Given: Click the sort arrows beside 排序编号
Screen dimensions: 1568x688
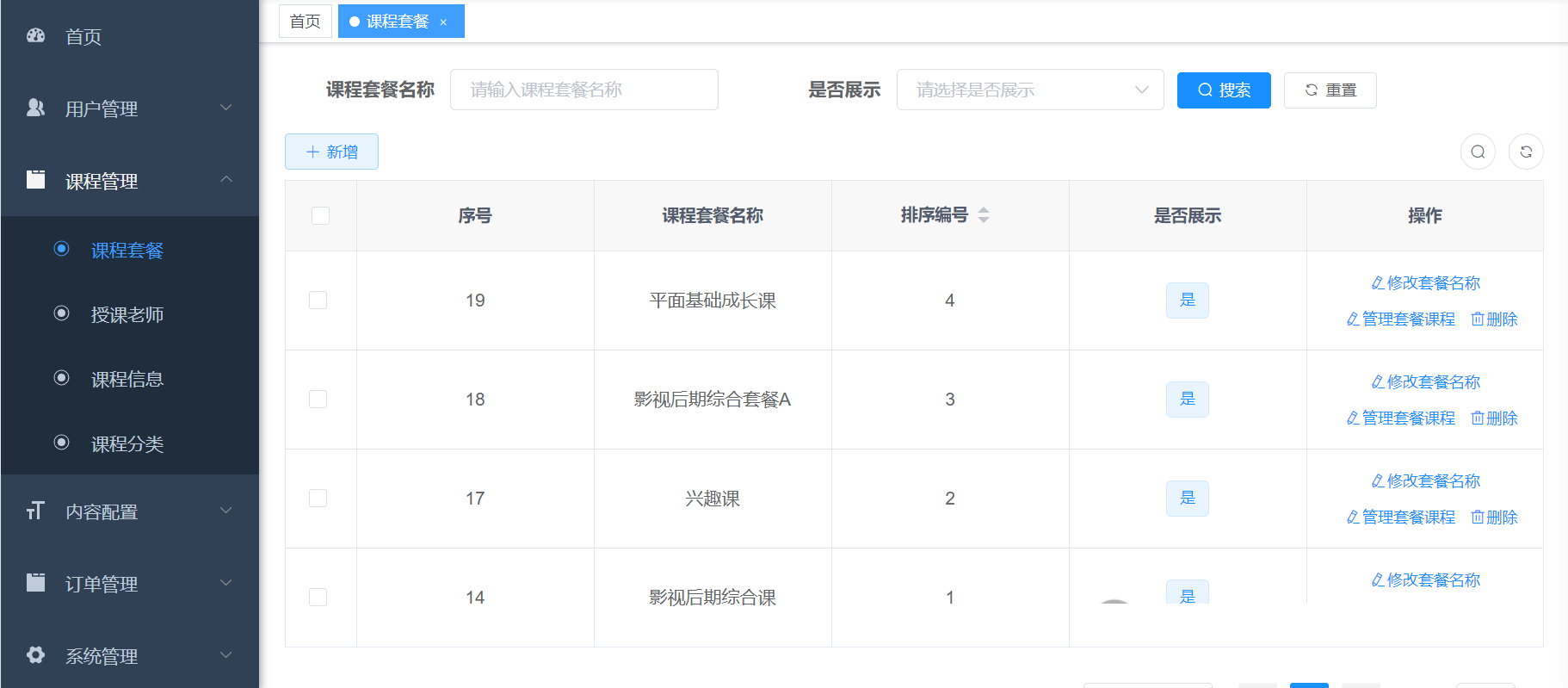Looking at the screenshot, I should coord(984,215).
